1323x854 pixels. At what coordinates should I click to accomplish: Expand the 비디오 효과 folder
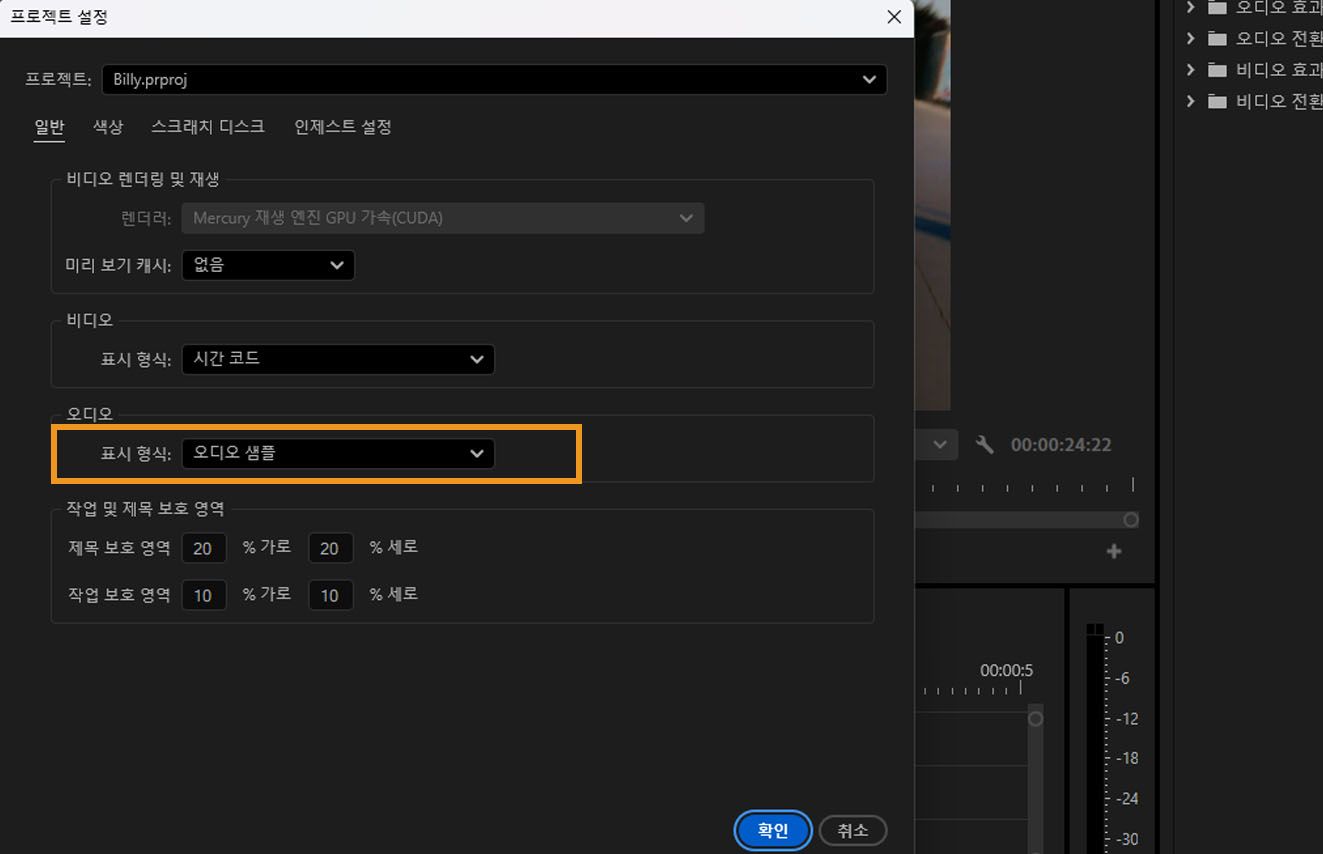click(1190, 70)
